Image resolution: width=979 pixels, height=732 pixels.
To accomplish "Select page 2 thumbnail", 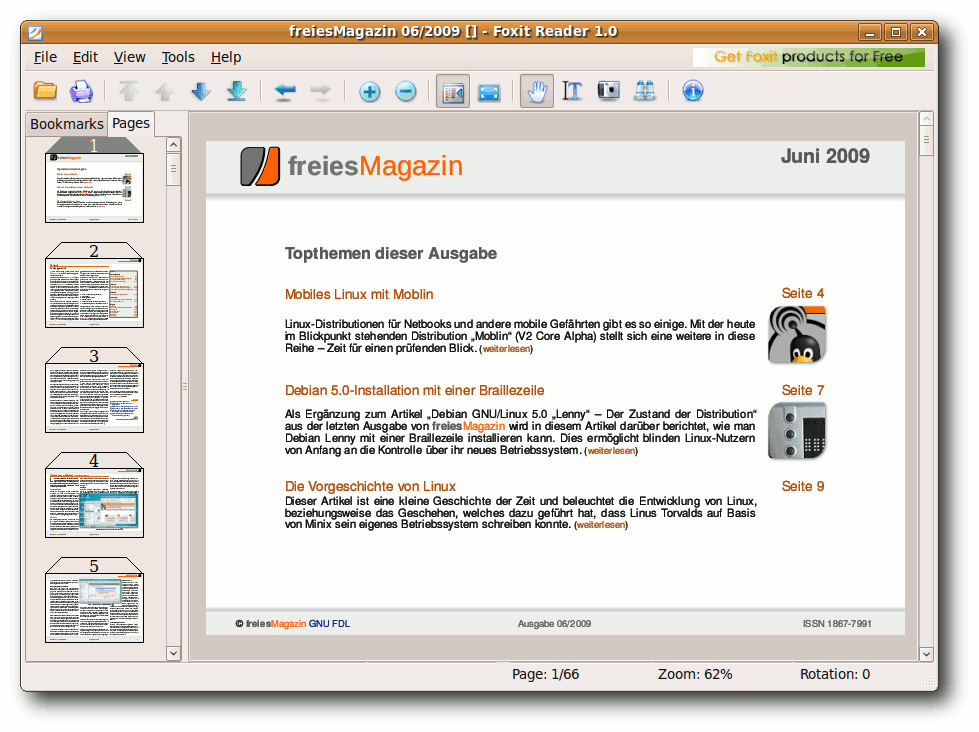I will (94, 285).
